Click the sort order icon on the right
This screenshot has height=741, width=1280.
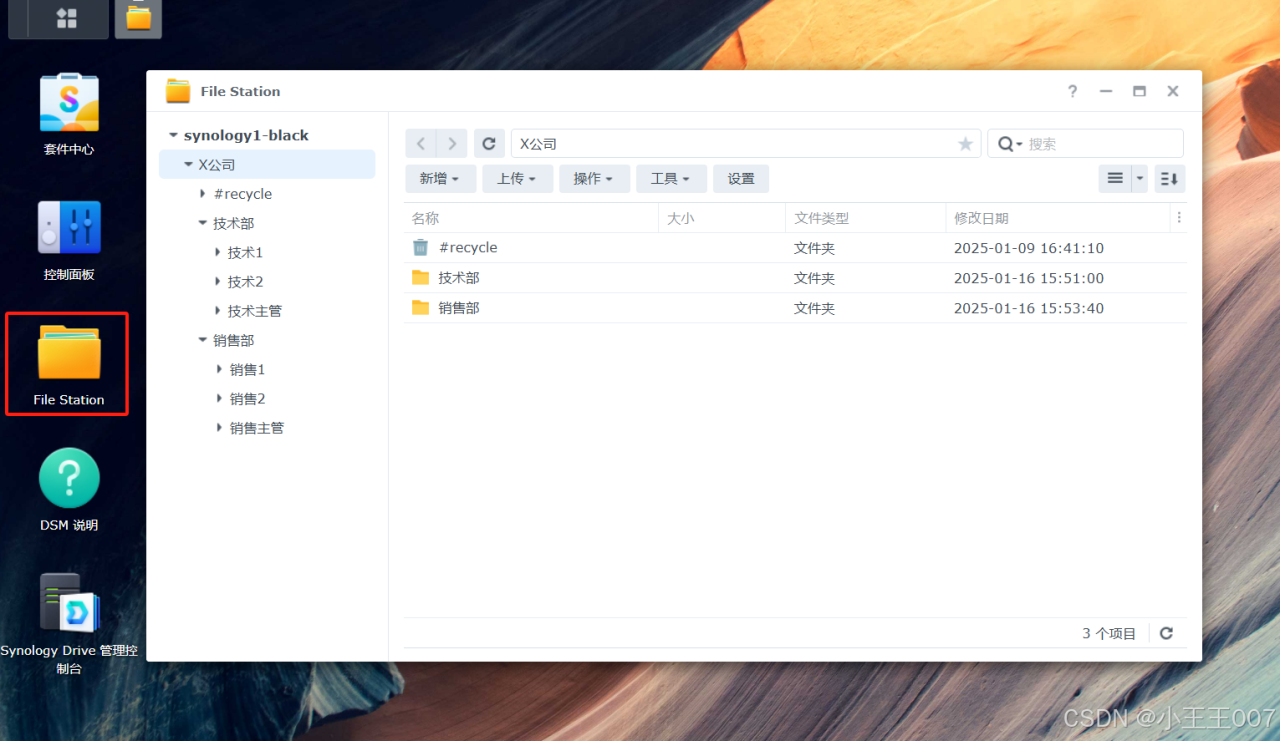click(x=1169, y=178)
